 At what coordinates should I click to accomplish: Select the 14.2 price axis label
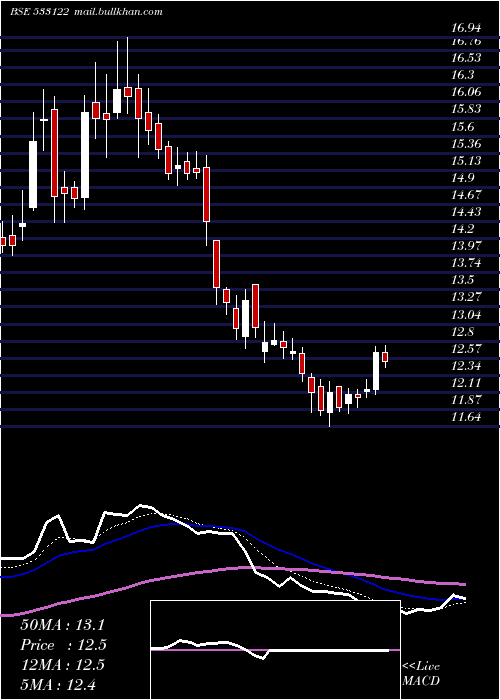coord(462,229)
